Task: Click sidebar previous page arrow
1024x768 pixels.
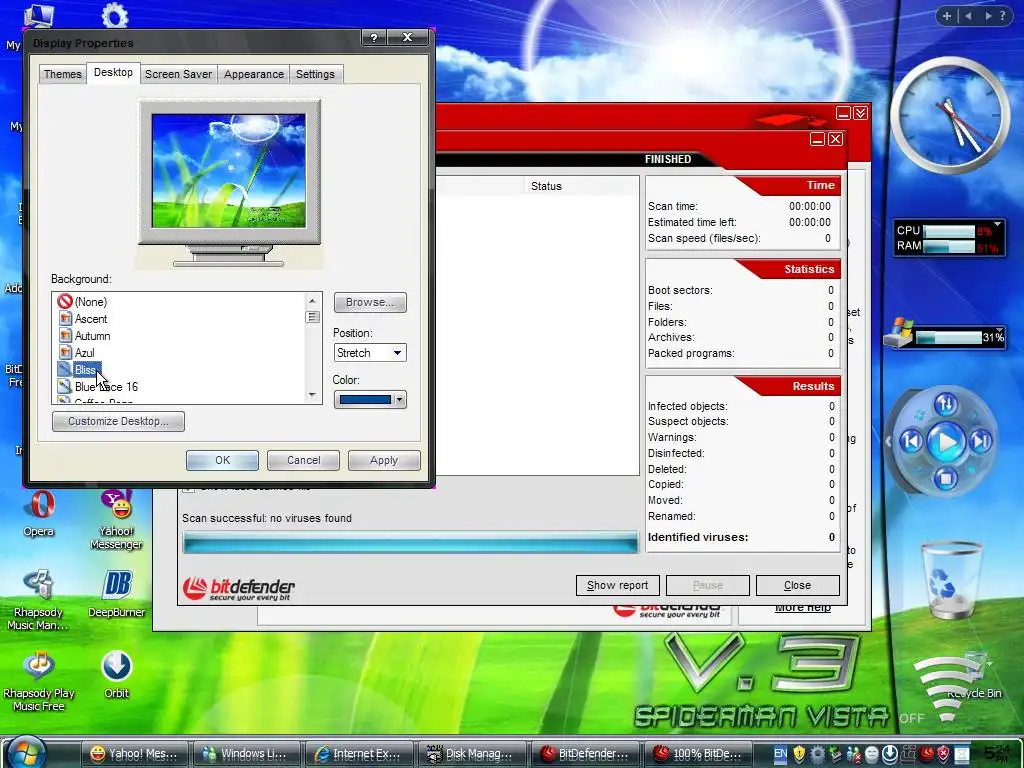Action: pyautogui.click(x=968, y=16)
